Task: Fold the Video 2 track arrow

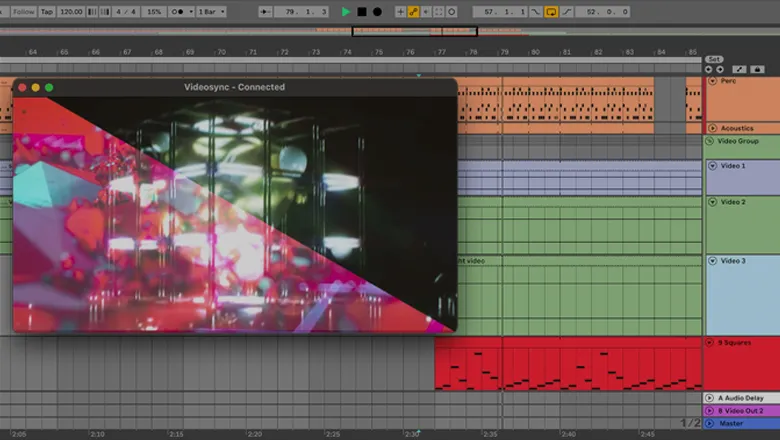Action: (x=712, y=202)
